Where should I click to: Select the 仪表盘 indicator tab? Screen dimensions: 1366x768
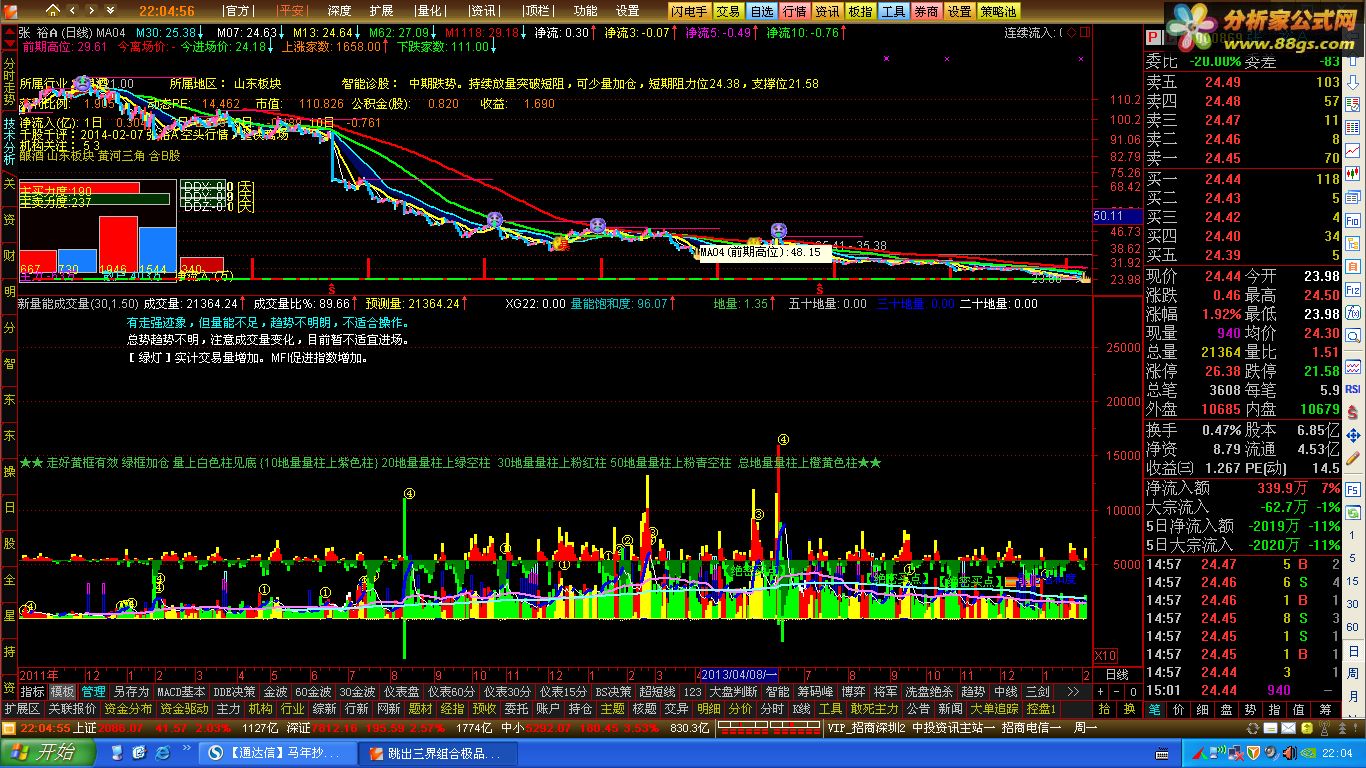pos(402,691)
